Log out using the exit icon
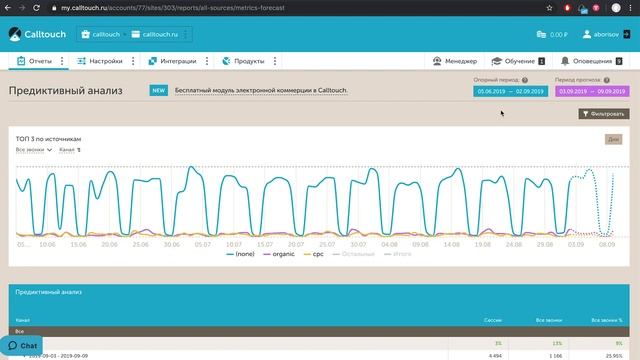 (x=627, y=34)
